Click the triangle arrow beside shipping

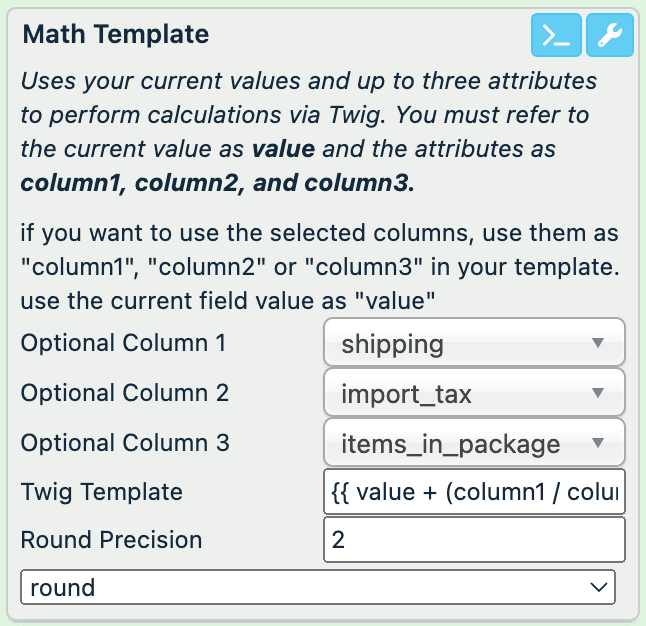(x=598, y=343)
